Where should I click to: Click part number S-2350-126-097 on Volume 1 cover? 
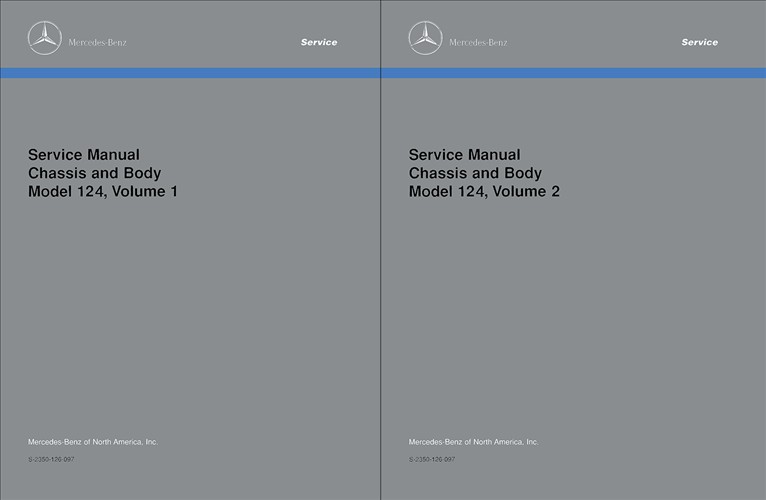click(51, 459)
